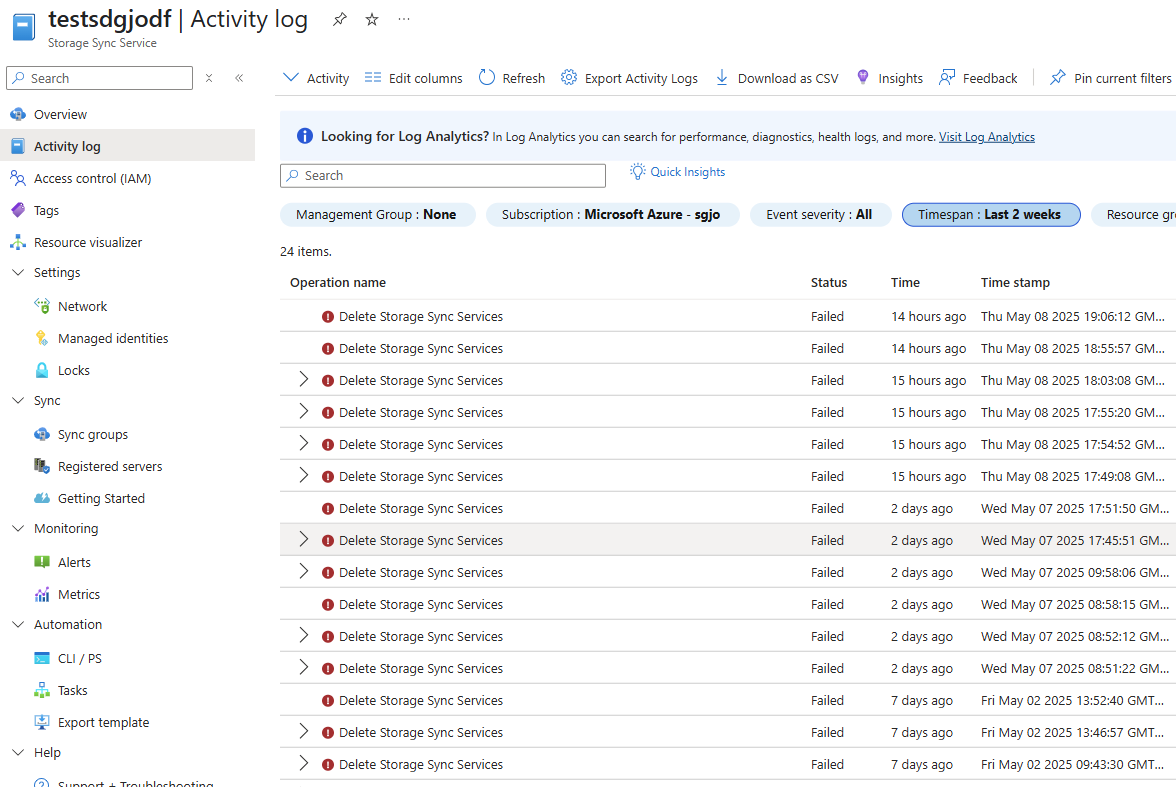Image resolution: width=1176 pixels, height=787 pixels.
Task: Collapse the Automation section in the sidebar
Action: 18,624
